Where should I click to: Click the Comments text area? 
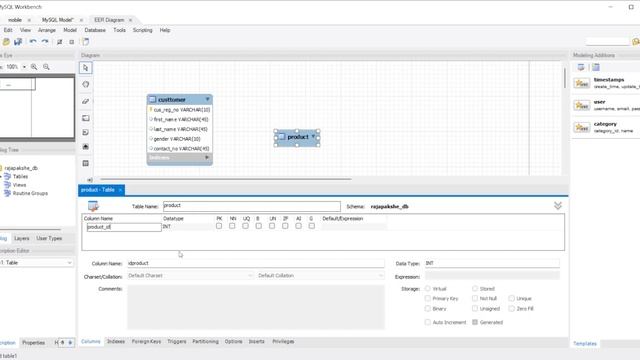click(x=256, y=307)
